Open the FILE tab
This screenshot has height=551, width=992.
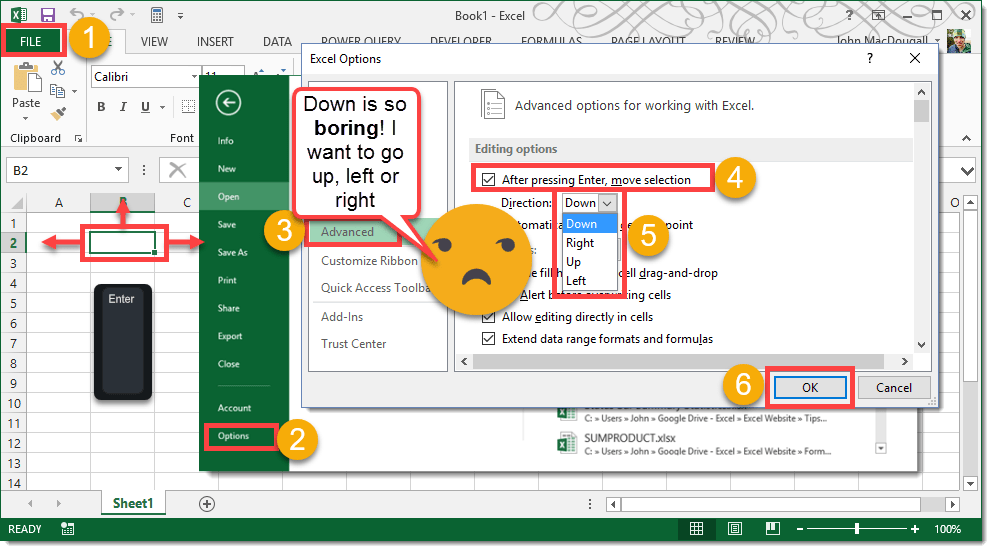click(x=30, y=42)
